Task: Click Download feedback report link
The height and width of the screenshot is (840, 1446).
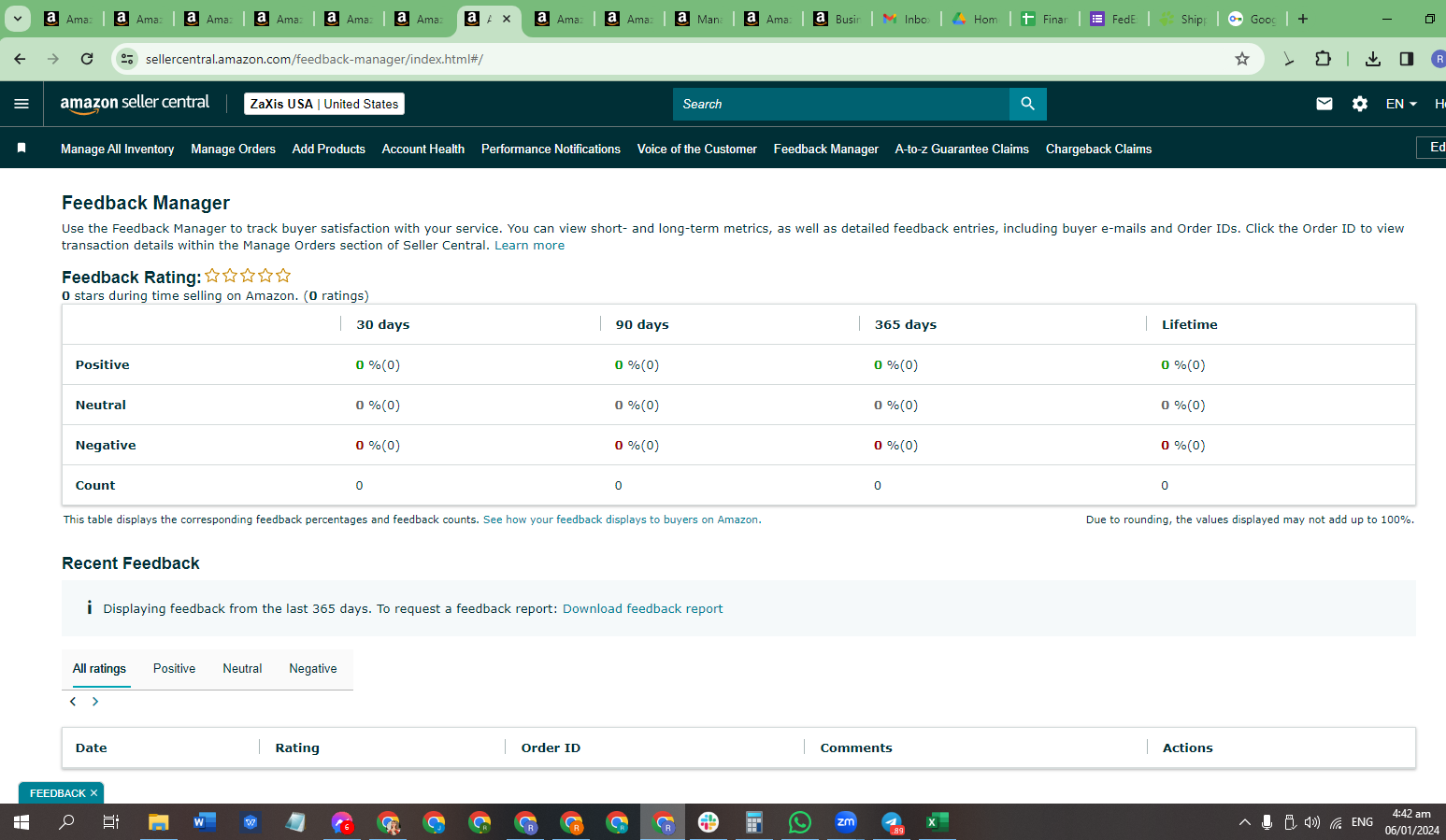Action: pyautogui.click(x=642, y=608)
